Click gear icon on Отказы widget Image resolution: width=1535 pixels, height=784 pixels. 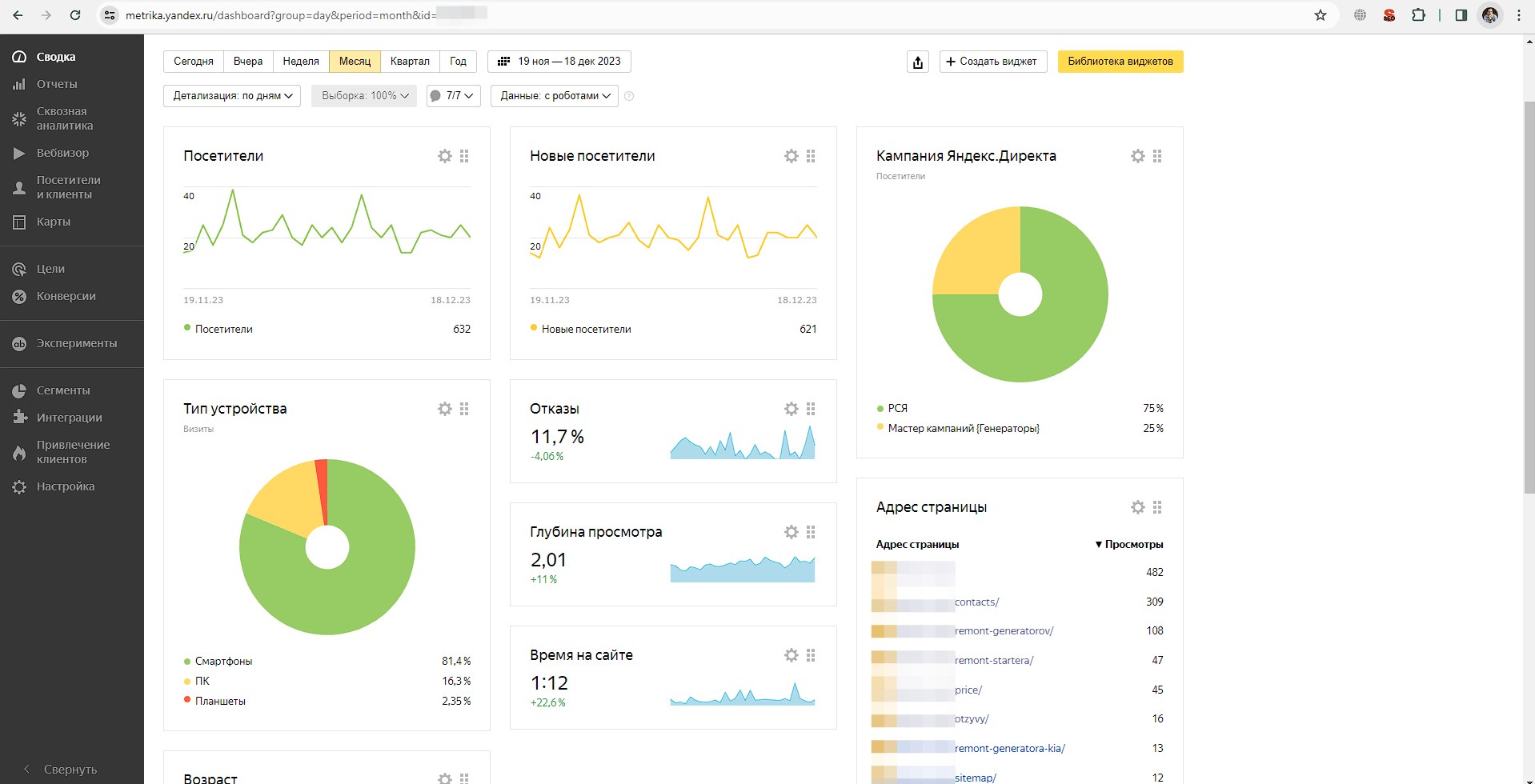pos(792,409)
